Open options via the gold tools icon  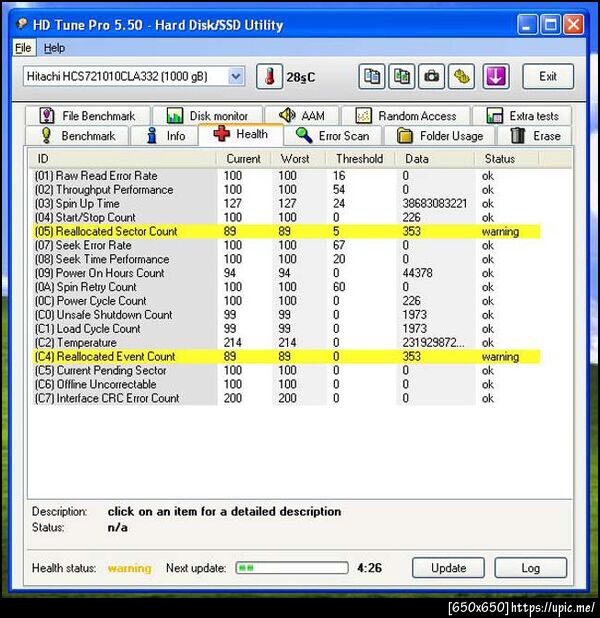[x=461, y=76]
